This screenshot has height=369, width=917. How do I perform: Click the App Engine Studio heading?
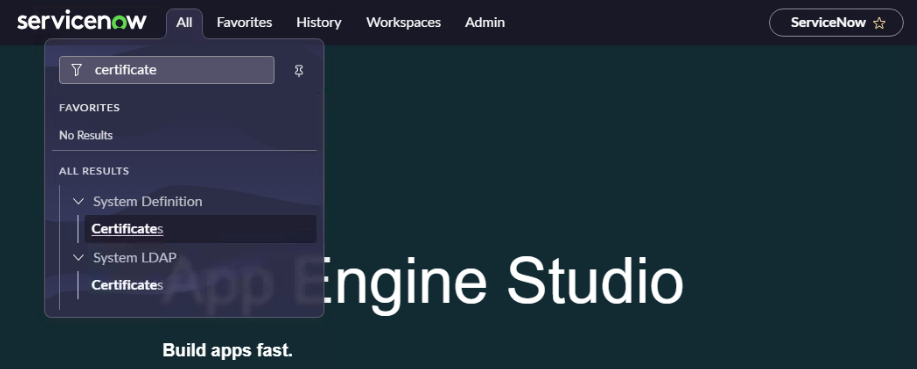422,282
